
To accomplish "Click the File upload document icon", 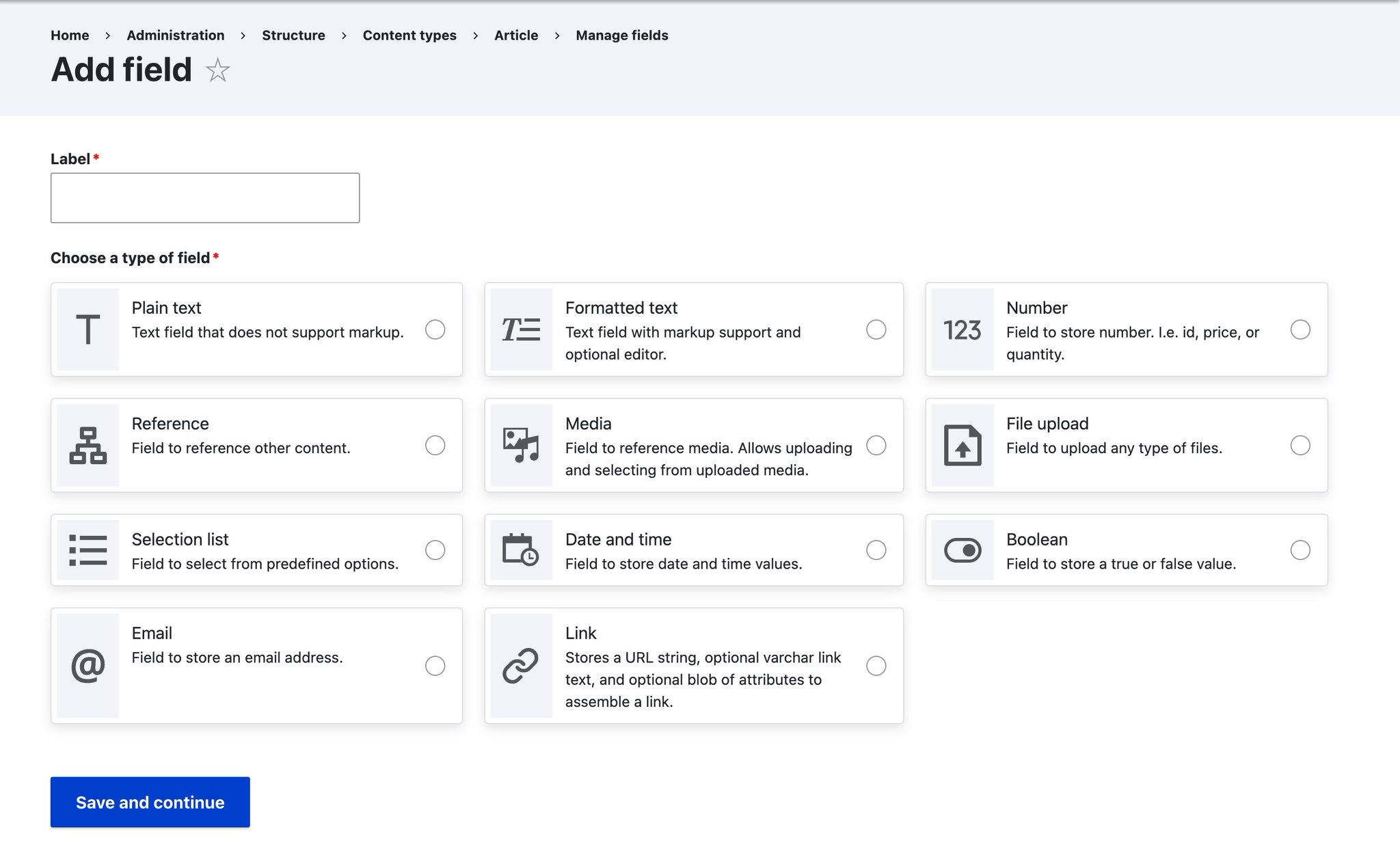I will [962, 445].
